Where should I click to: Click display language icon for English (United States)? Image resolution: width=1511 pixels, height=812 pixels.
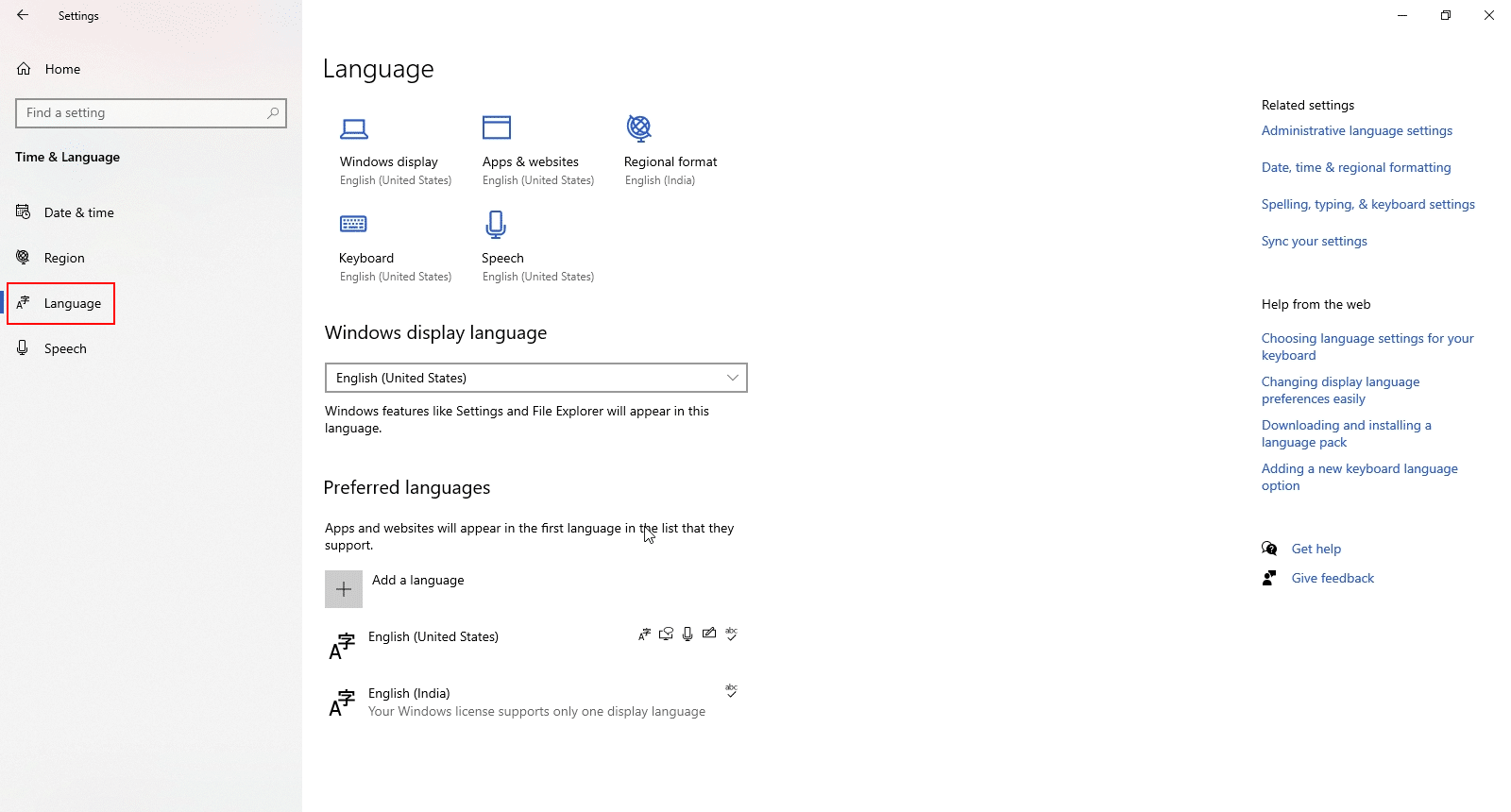point(644,634)
